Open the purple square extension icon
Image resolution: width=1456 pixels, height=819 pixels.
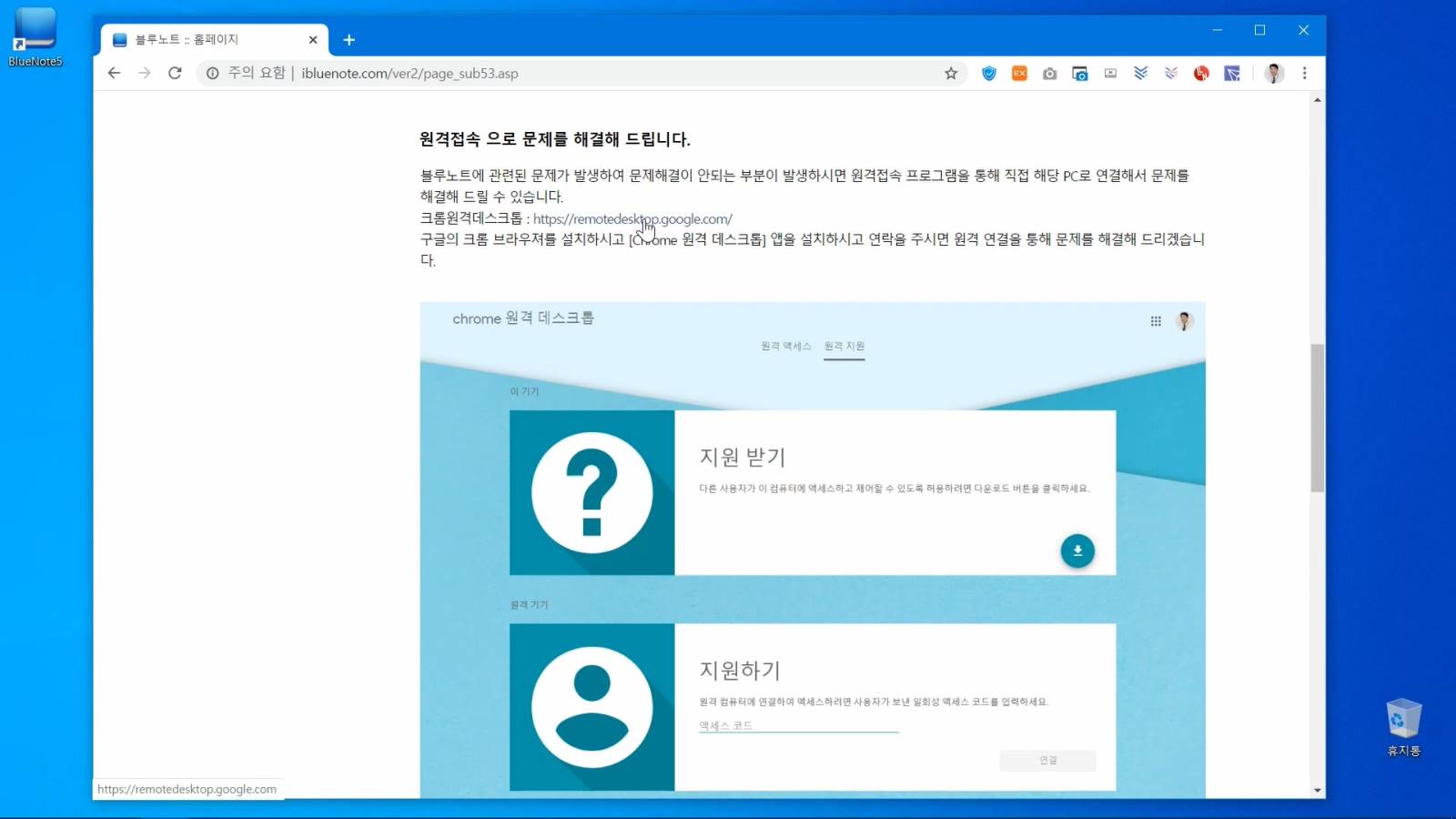pyautogui.click(x=1232, y=74)
